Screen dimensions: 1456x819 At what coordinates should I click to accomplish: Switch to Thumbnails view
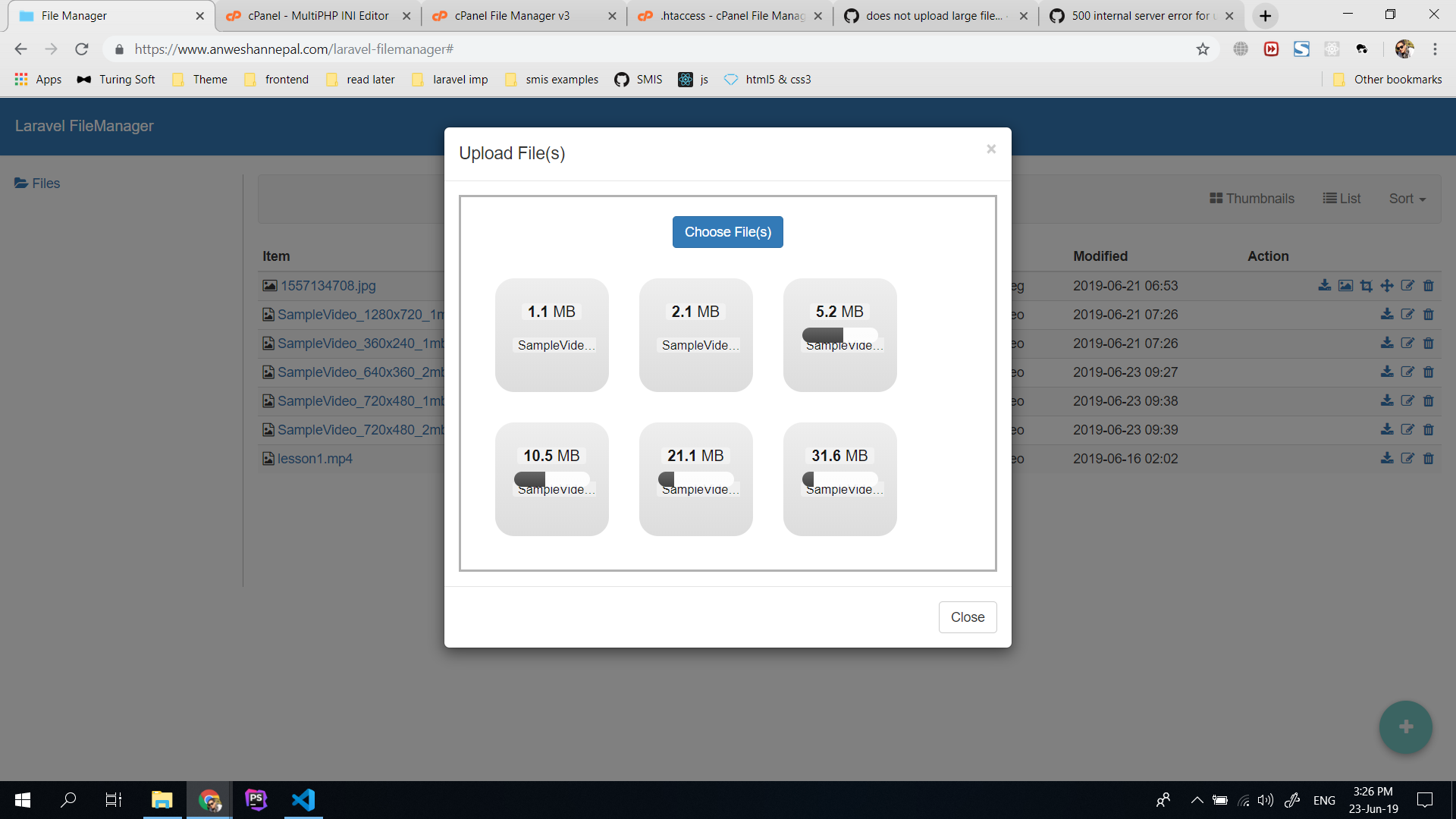[1251, 198]
